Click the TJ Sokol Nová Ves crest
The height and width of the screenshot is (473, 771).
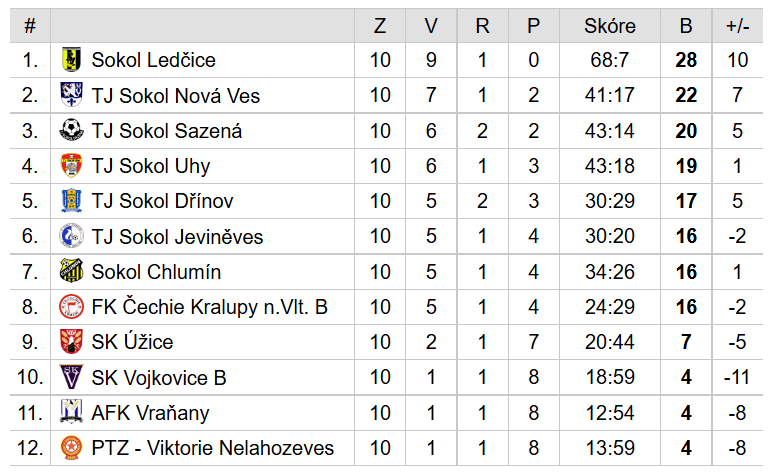(x=71, y=95)
